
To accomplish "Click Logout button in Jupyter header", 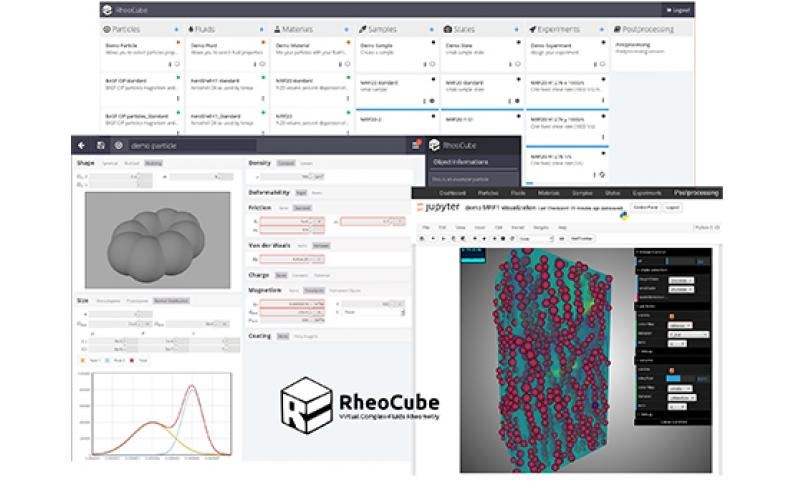I will 672,207.
